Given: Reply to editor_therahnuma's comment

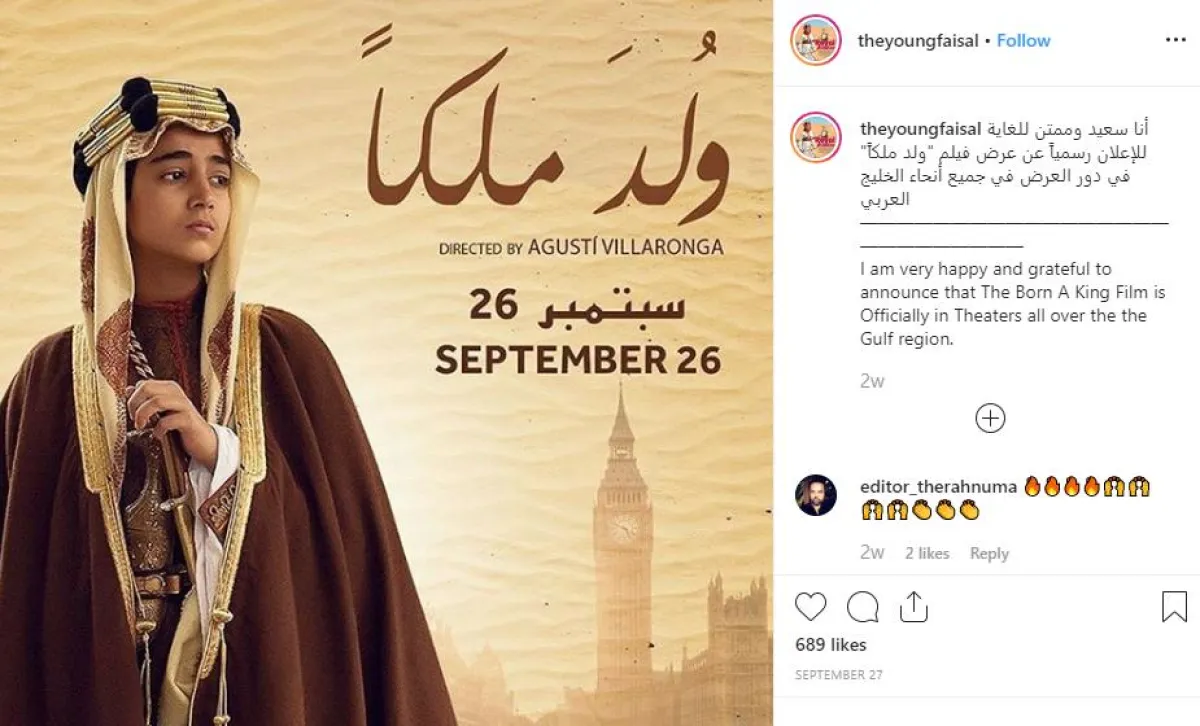Looking at the screenshot, I should tap(989, 553).
